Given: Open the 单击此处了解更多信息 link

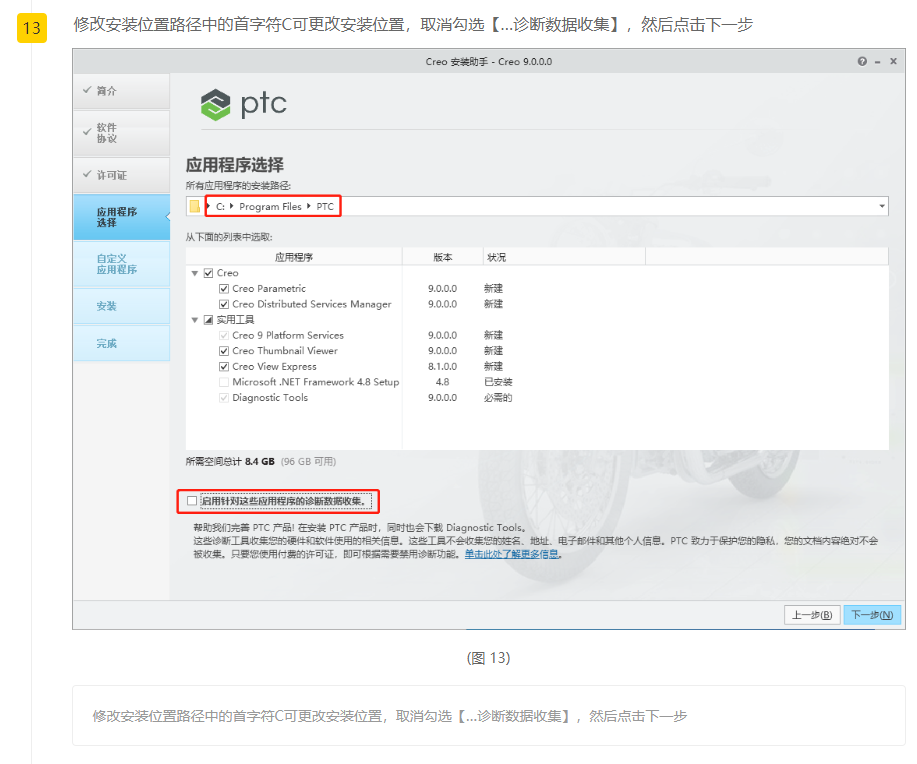Looking at the screenshot, I should click(x=512, y=554).
